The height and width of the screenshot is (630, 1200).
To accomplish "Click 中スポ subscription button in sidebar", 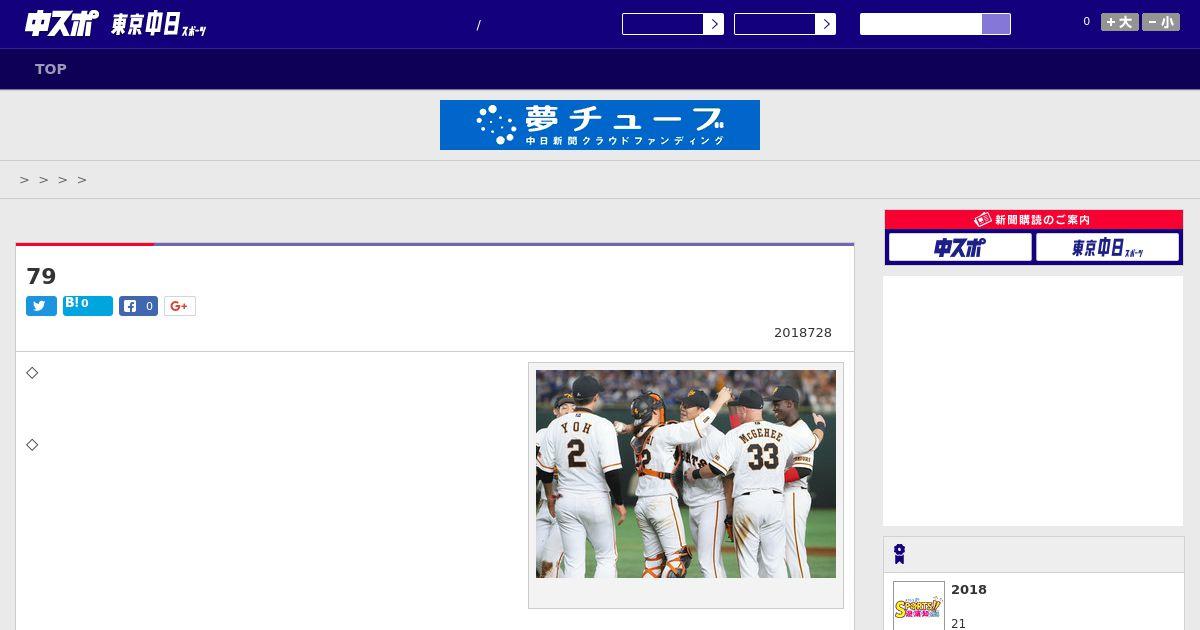I will pos(960,247).
